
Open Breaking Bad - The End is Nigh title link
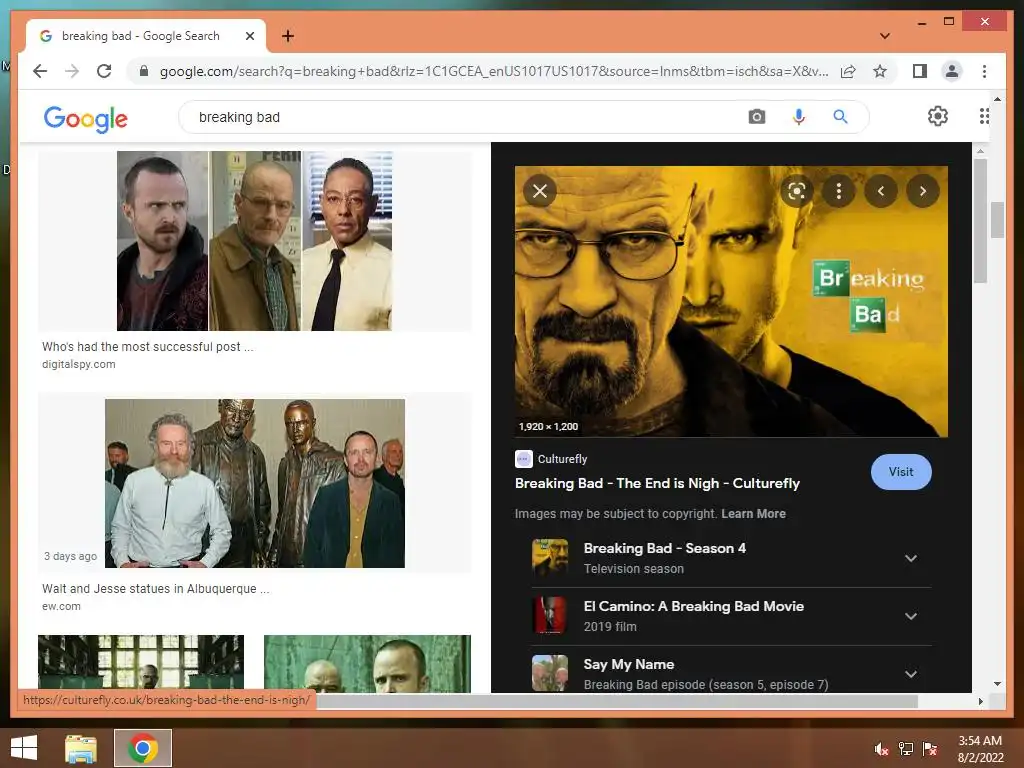[x=657, y=483]
